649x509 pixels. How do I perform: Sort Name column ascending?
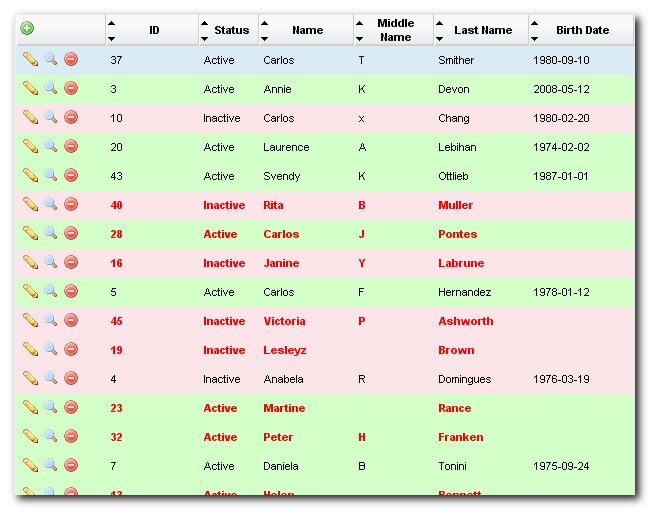(x=264, y=23)
